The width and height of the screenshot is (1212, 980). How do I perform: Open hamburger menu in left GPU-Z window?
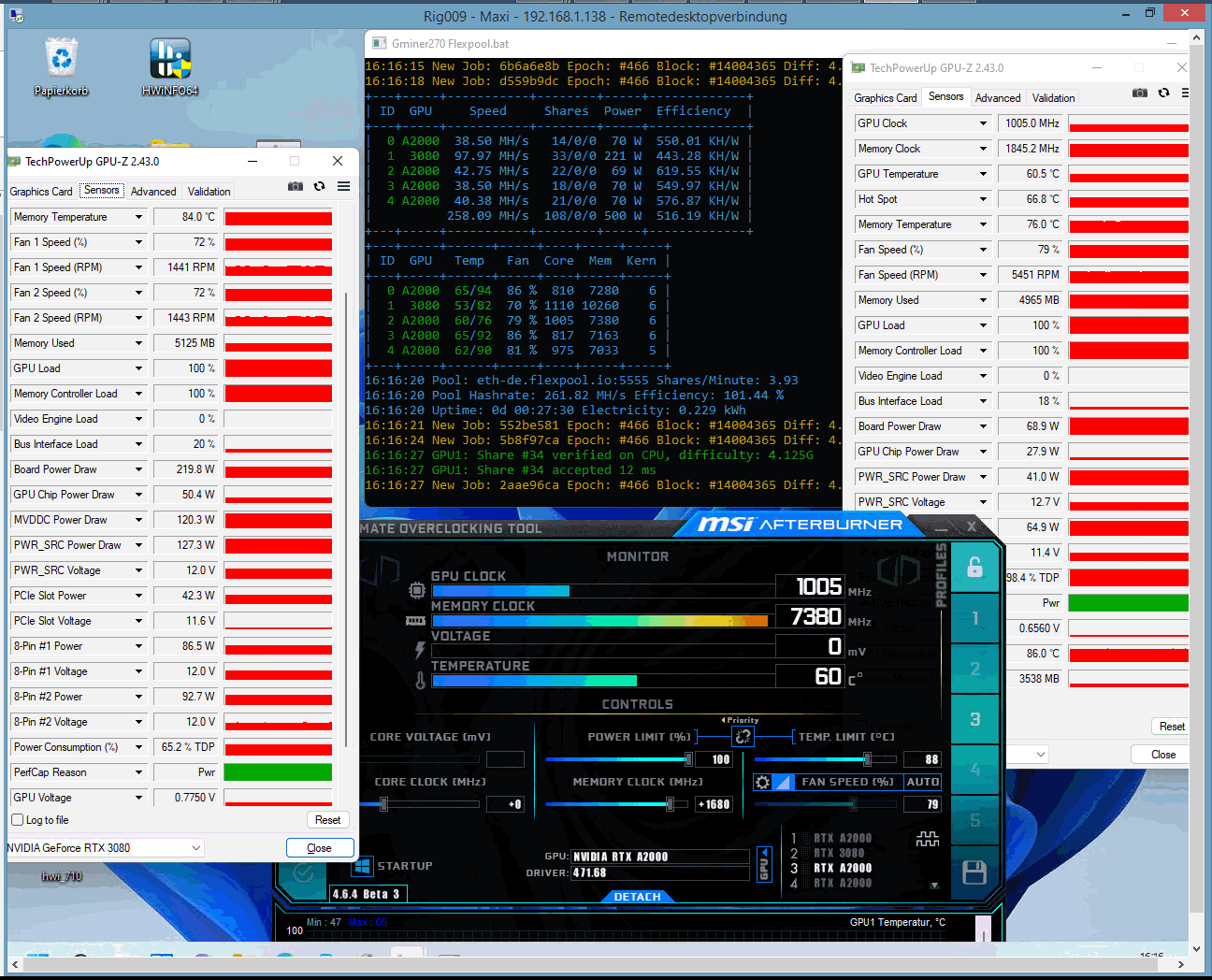pos(344,187)
